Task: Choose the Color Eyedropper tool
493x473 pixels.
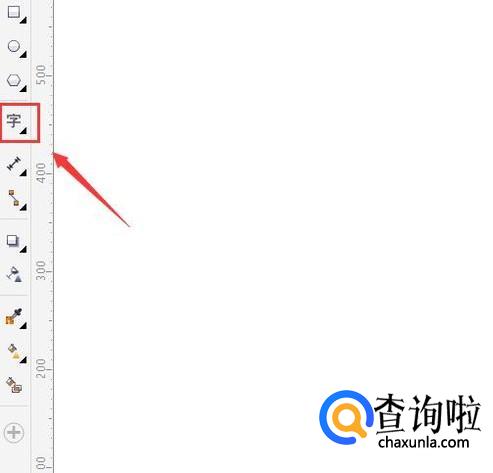Action: tap(14, 316)
